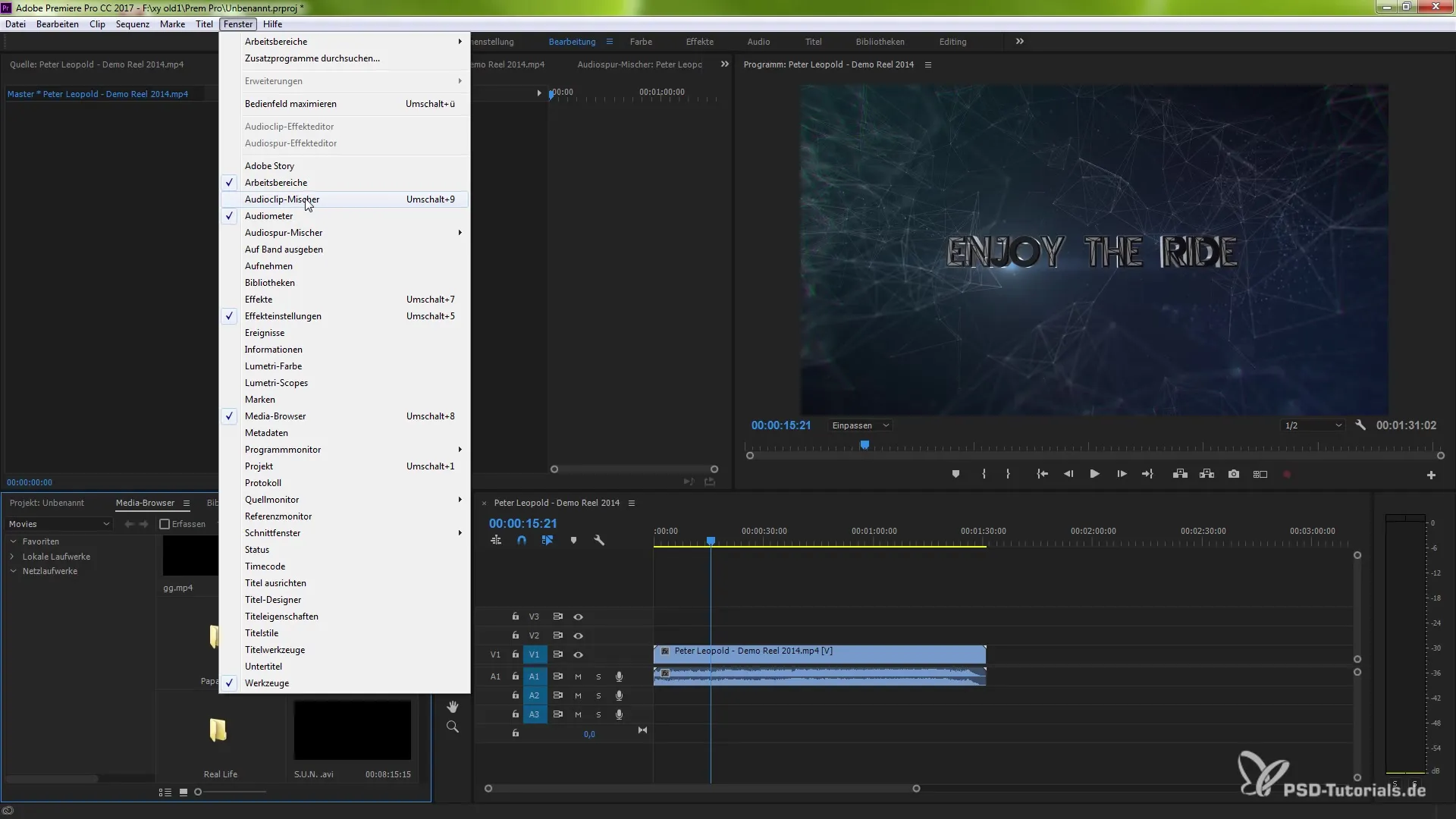The height and width of the screenshot is (819, 1456).
Task: Mute audio track A1
Action: tap(578, 676)
